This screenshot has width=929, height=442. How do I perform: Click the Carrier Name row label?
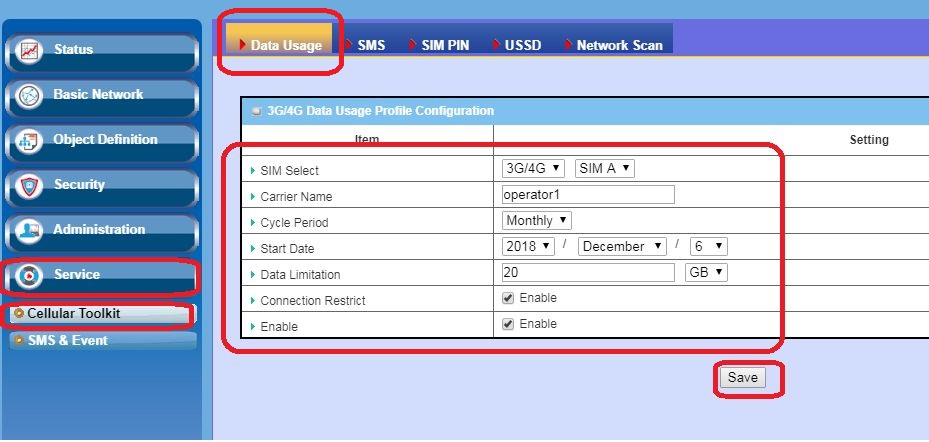(x=296, y=197)
